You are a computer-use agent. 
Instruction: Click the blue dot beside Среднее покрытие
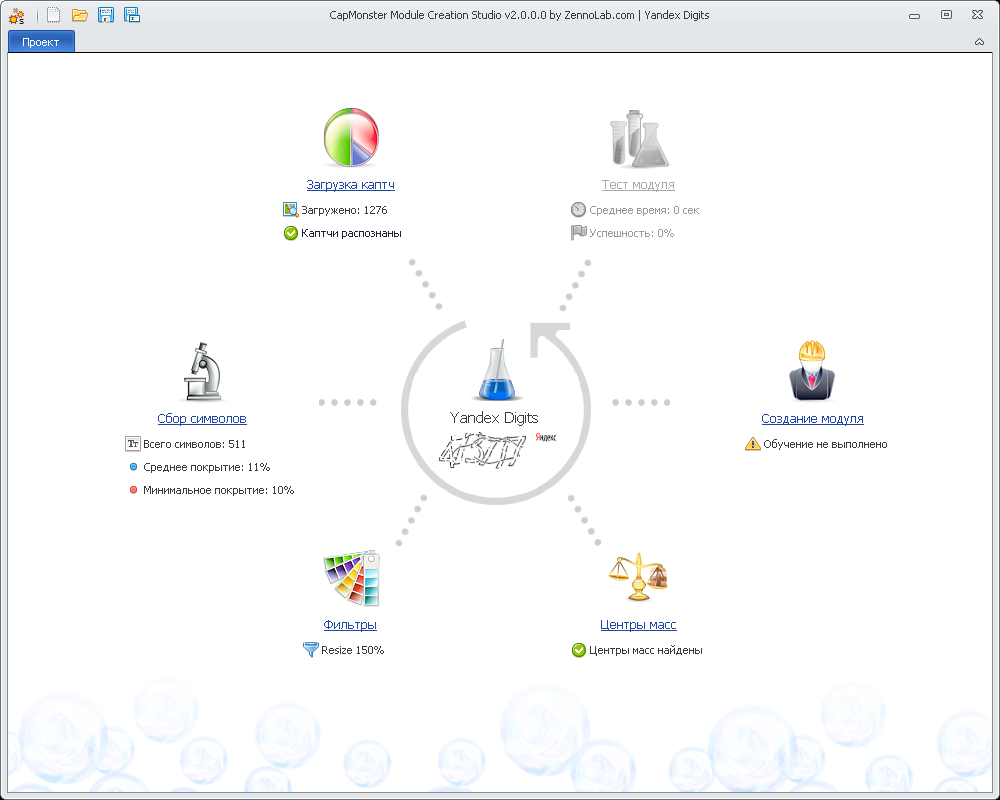pyautogui.click(x=133, y=466)
